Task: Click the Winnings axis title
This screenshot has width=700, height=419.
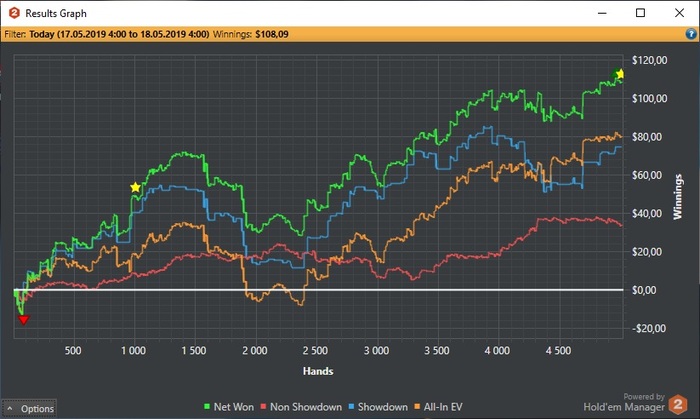Action: tap(678, 197)
